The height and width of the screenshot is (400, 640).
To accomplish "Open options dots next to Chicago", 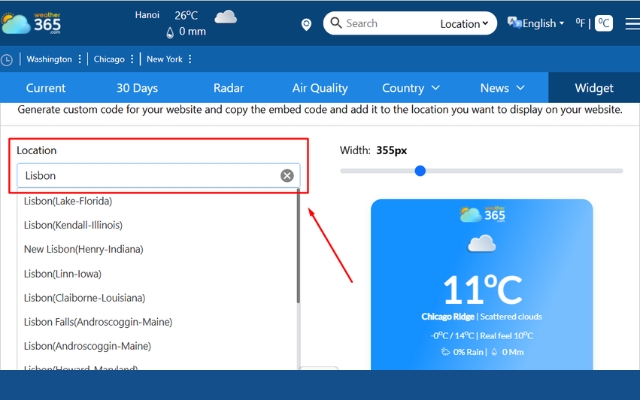I will point(132,59).
